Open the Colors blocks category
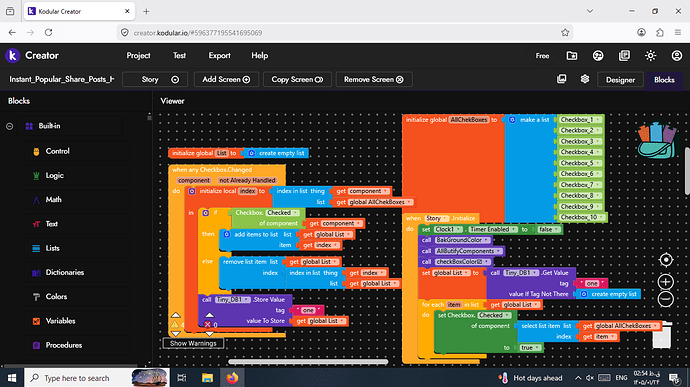The height and width of the screenshot is (387, 690). 76,297
